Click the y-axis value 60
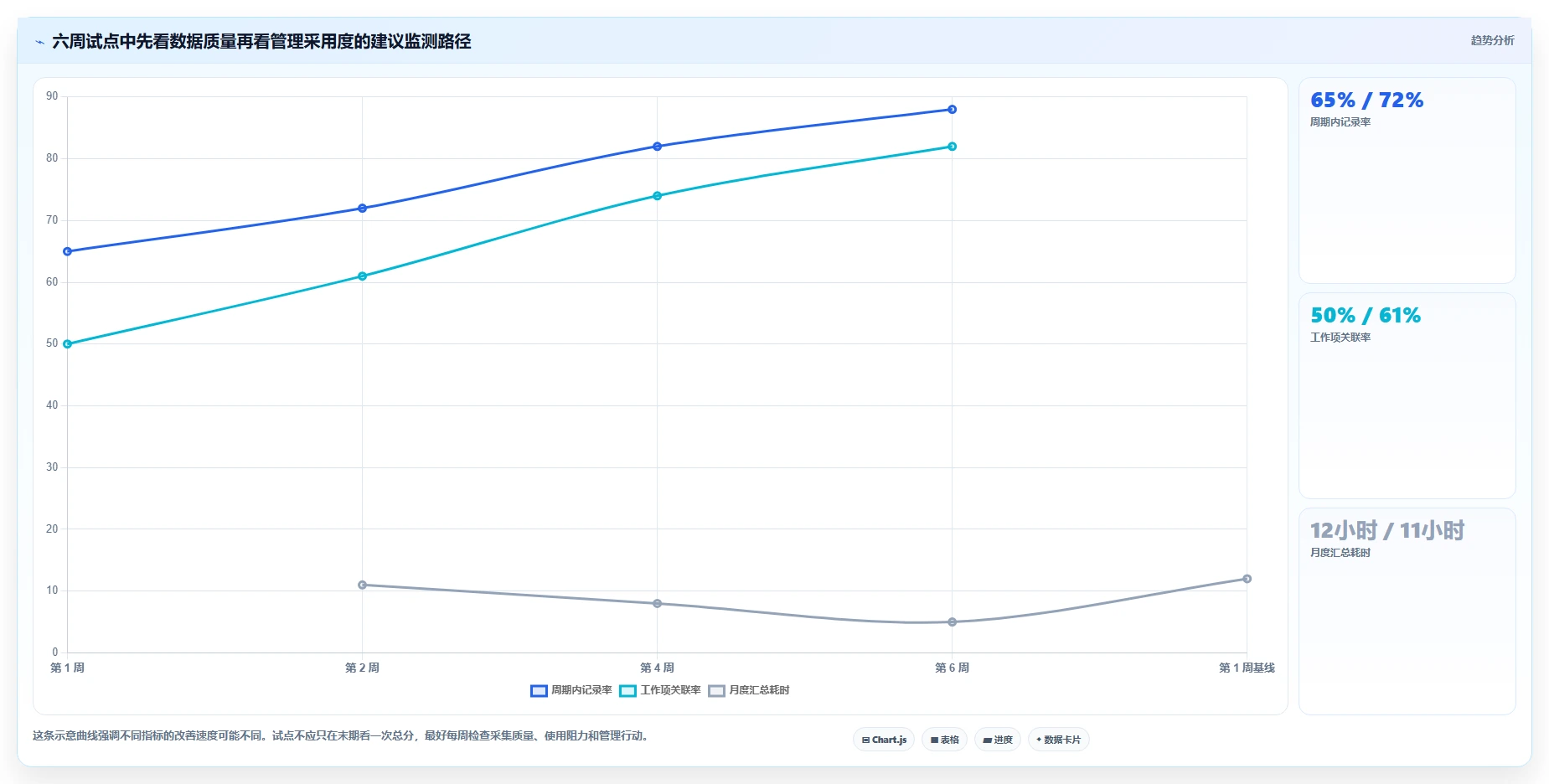This screenshot has width=1549, height=784. 52,282
